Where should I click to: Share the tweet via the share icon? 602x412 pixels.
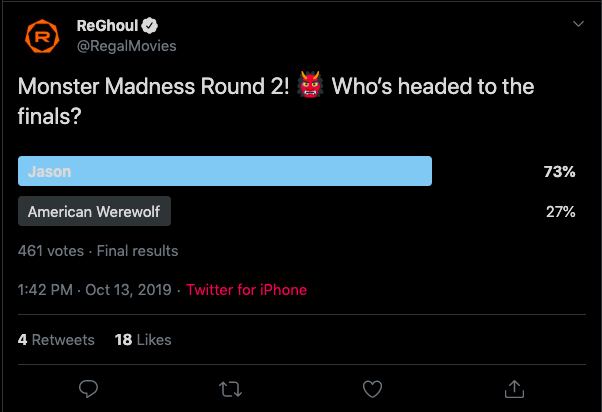pyautogui.click(x=514, y=387)
